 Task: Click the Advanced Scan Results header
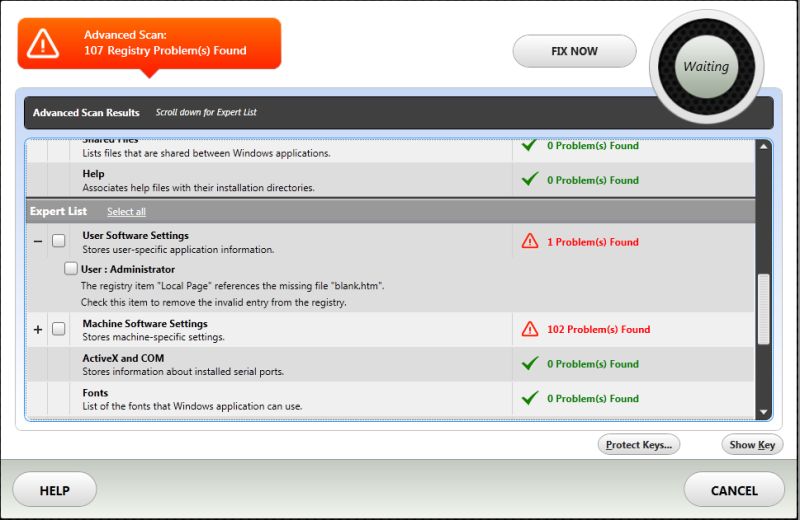[x=86, y=112]
